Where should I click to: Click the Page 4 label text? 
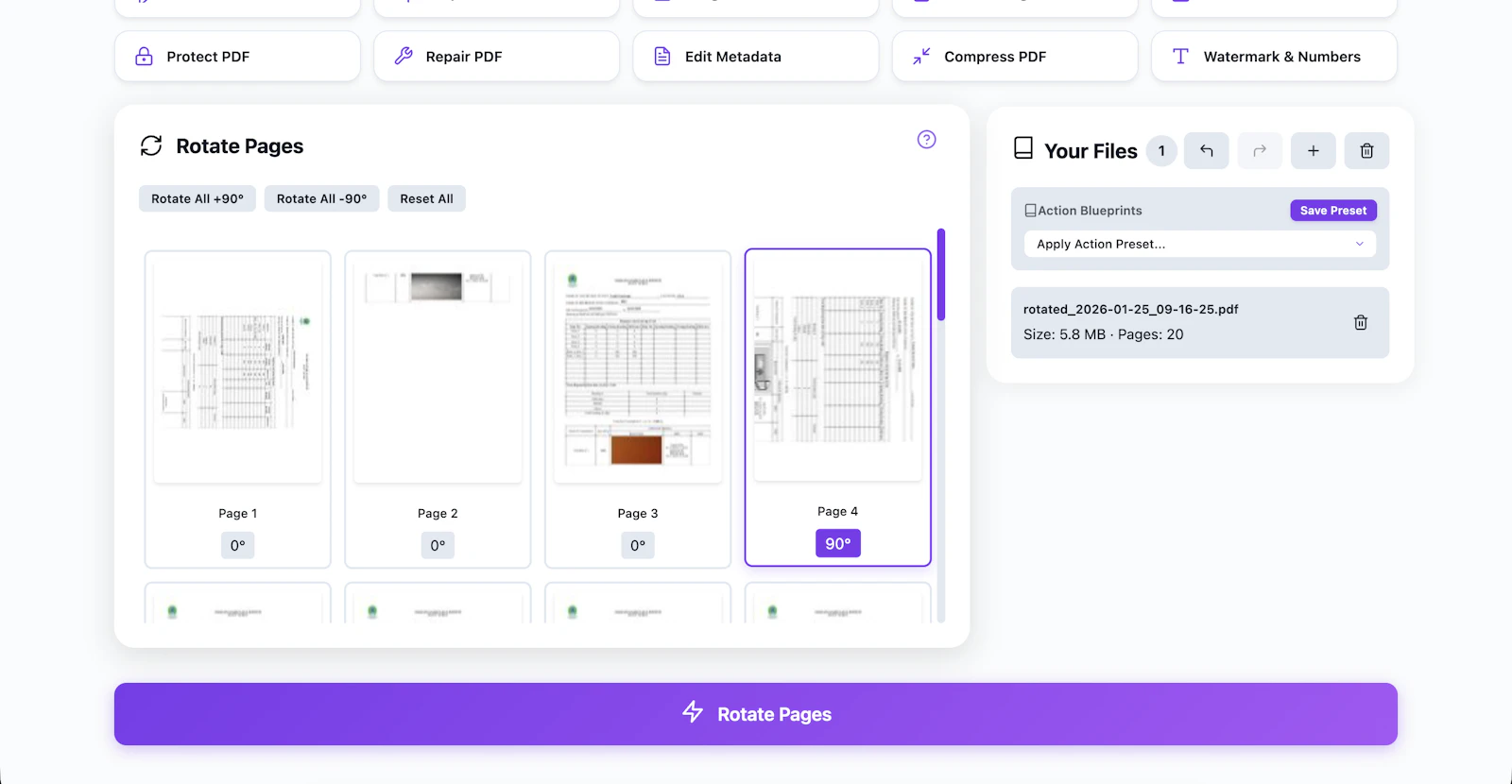click(838, 511)
